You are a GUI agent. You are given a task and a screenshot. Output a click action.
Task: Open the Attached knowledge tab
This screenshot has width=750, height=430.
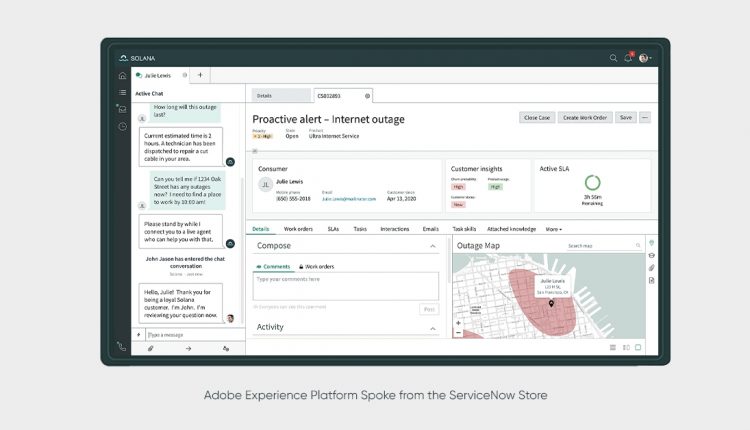(x=511, y=229)
